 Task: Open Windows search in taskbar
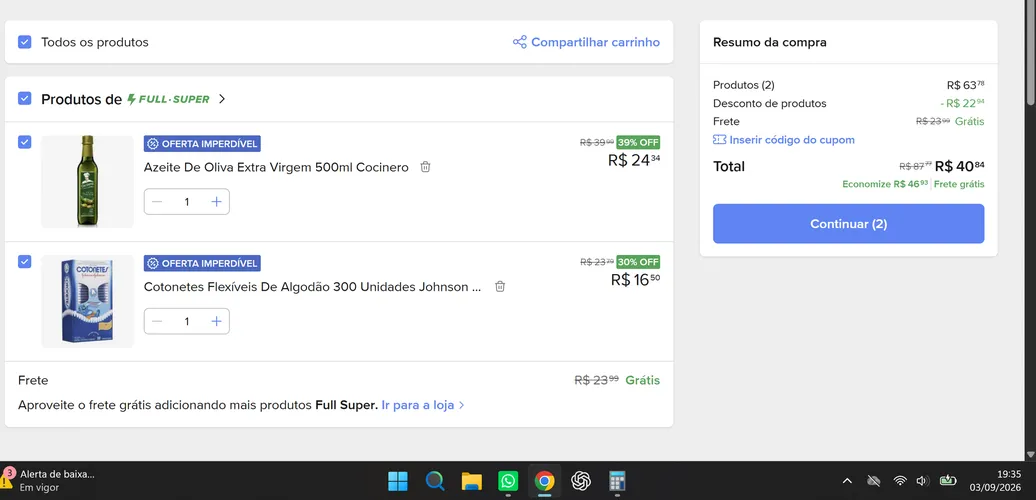(x=435, y=481)
